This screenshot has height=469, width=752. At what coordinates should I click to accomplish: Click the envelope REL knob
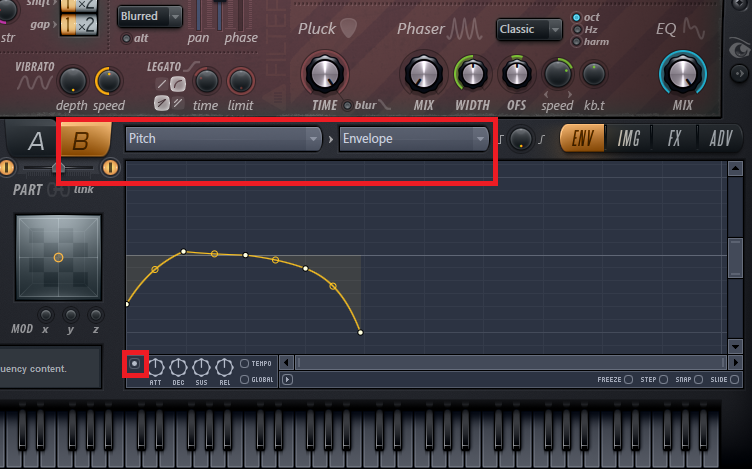224,367
